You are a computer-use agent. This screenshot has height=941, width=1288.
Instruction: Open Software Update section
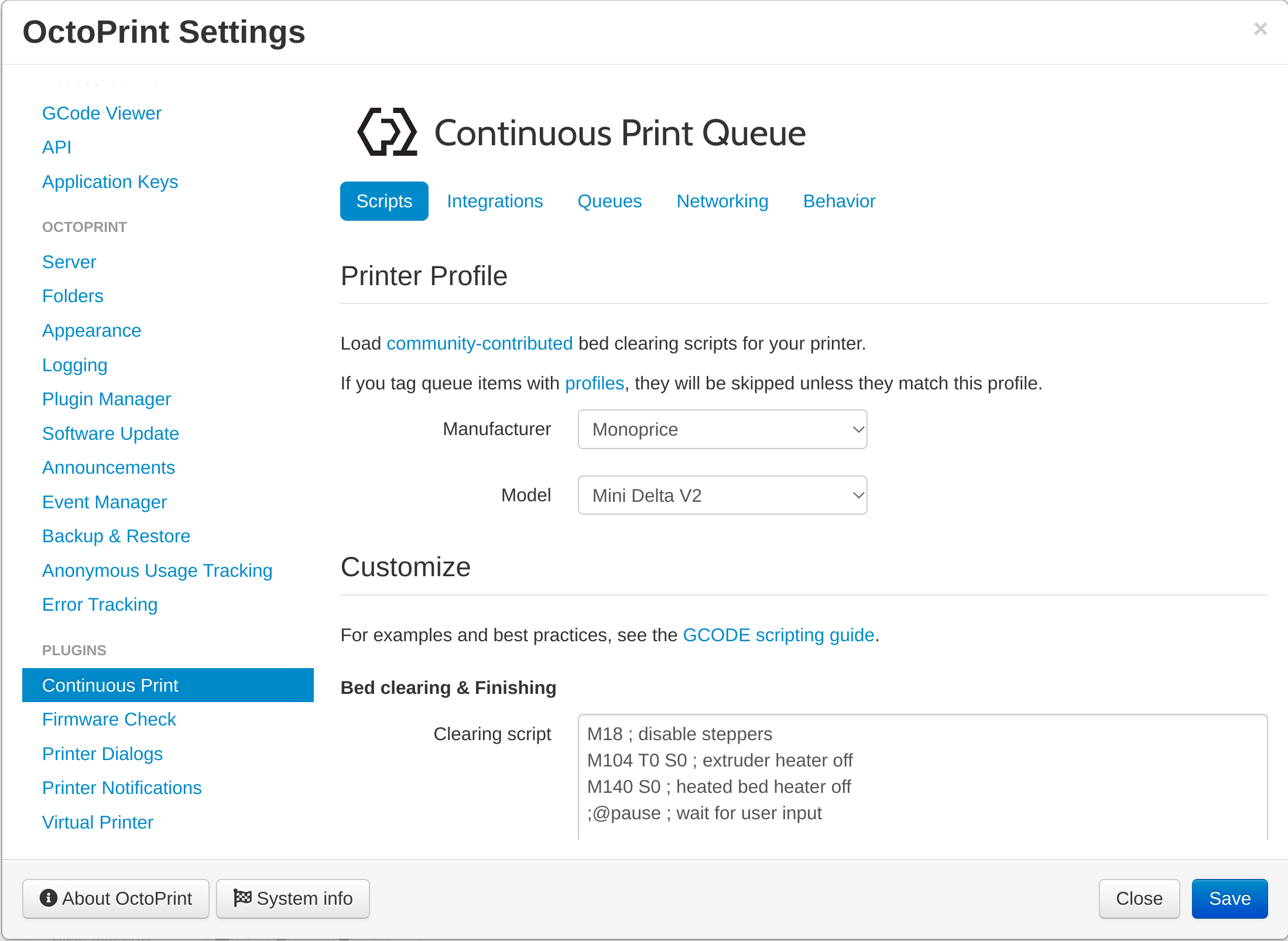tap(111, 433)
